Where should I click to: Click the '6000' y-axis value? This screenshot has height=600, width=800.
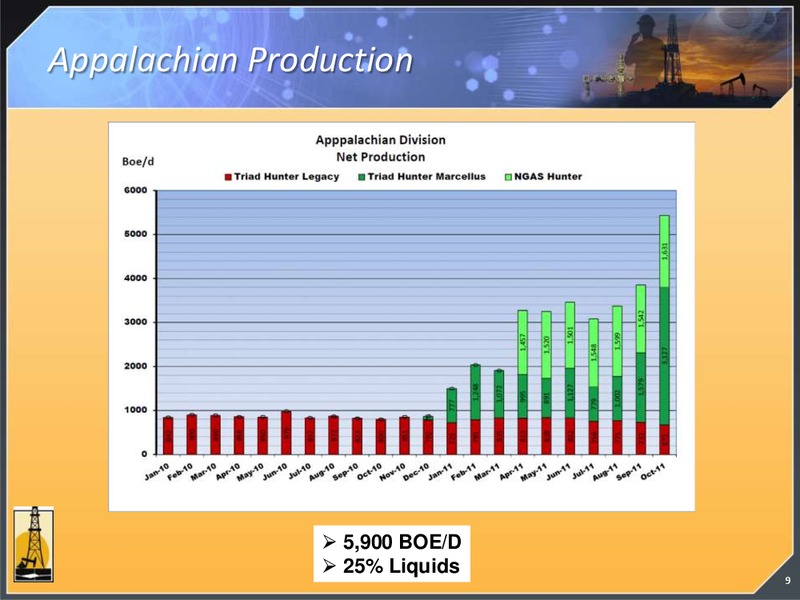click(135, 190)
